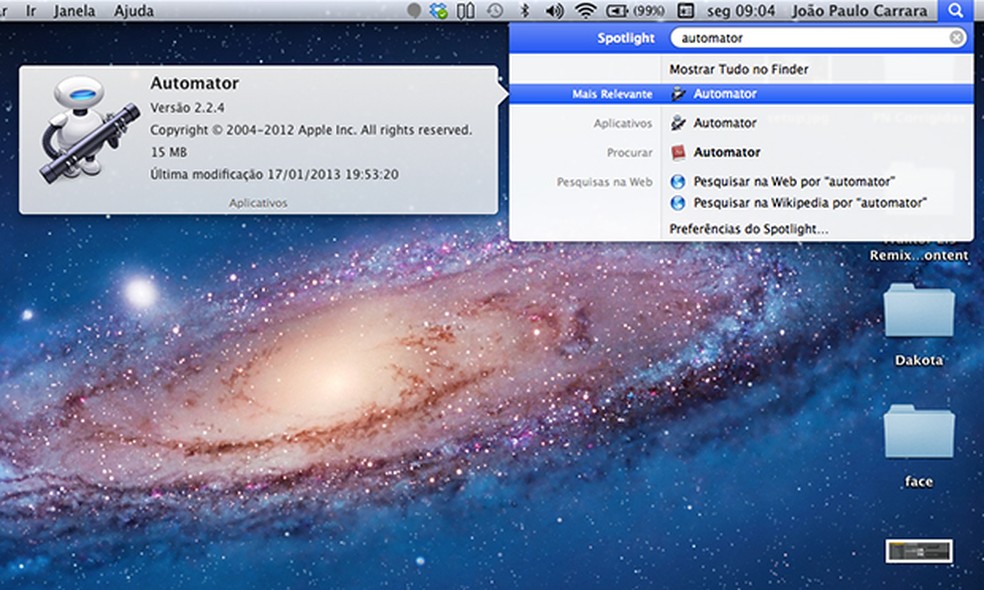Open the Janela menu

[76, 11]
